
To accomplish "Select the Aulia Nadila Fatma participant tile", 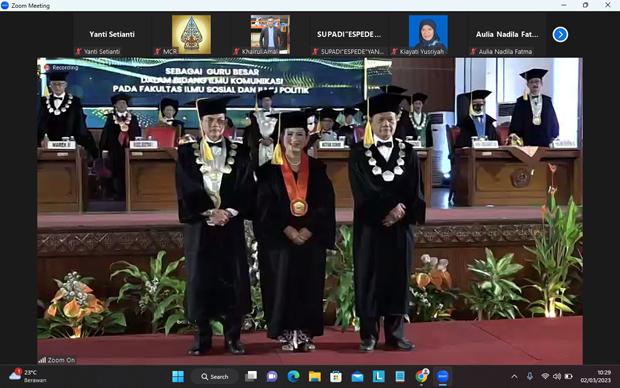I will click(507, 35).
